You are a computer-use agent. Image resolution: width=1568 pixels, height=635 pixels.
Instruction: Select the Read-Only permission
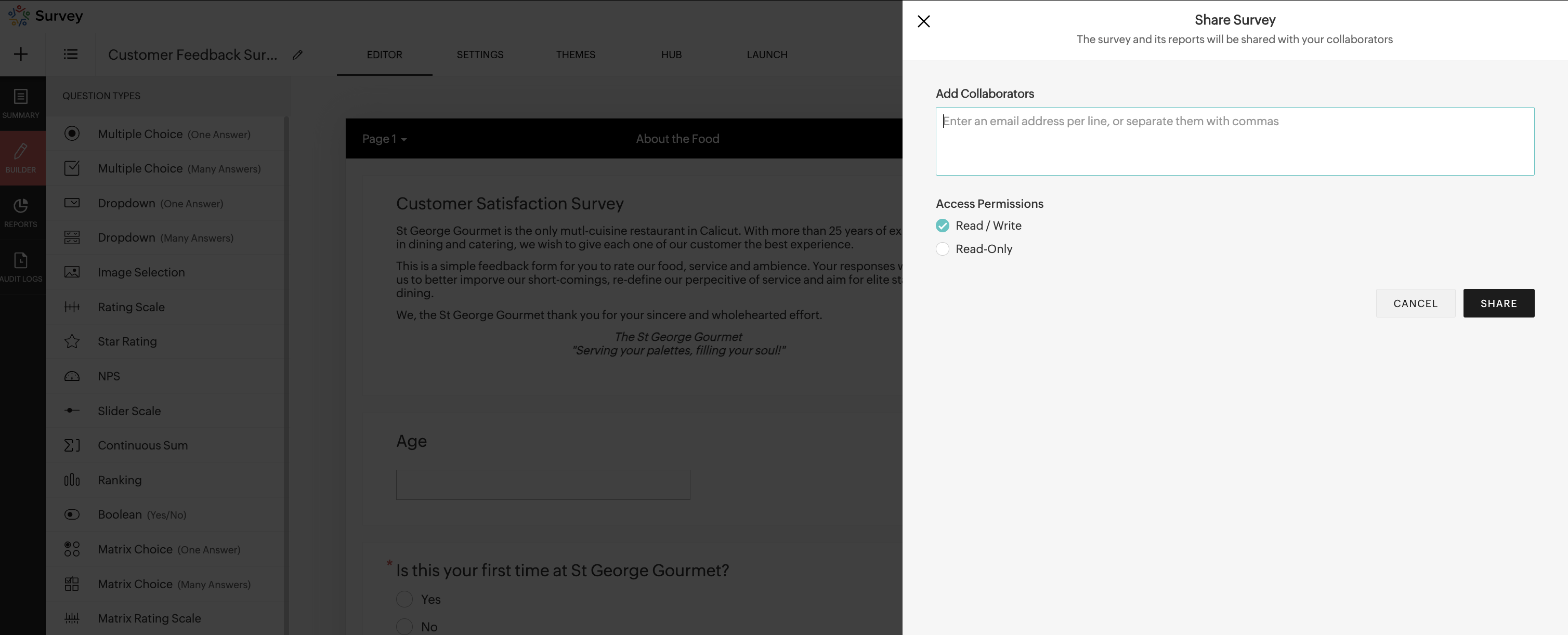942,249
